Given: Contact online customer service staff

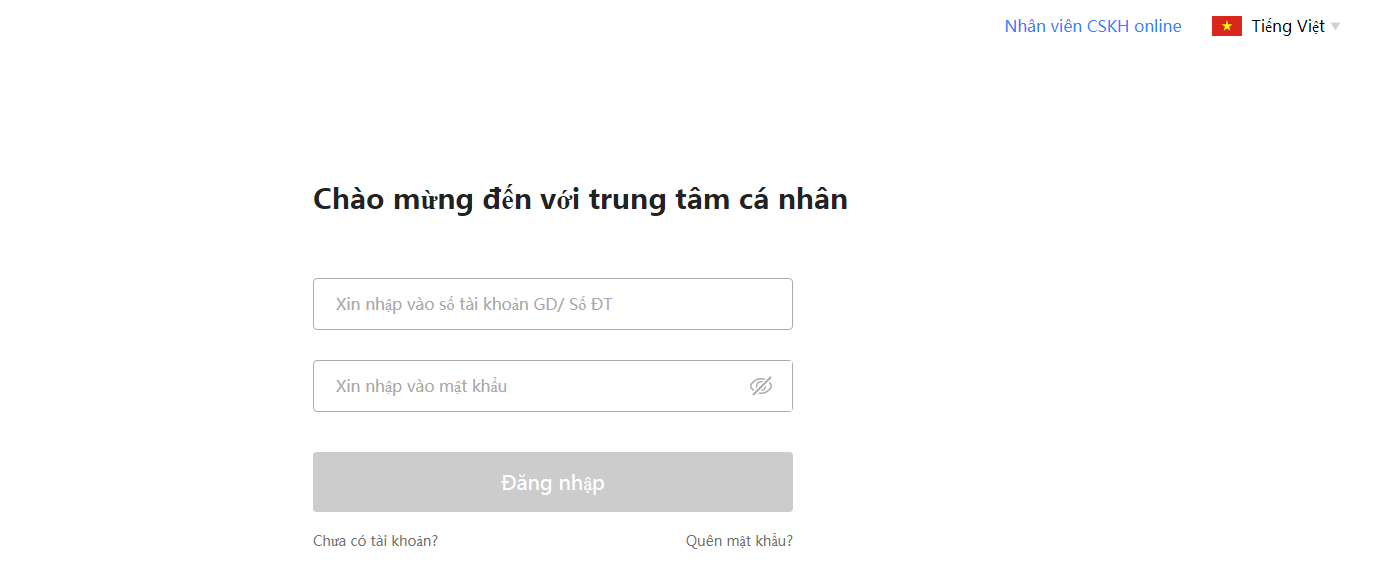Looking at the screenshot, I should (1093, 26).
